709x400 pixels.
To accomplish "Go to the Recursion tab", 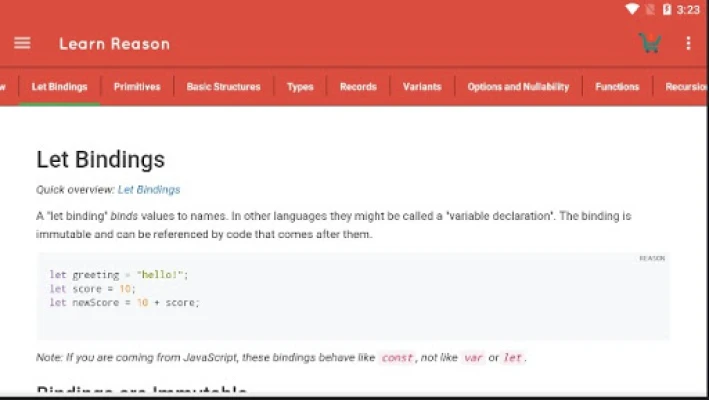I will (686, 87).
